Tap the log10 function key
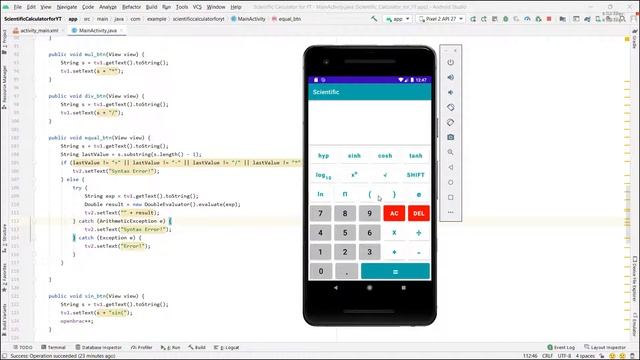 323,175
